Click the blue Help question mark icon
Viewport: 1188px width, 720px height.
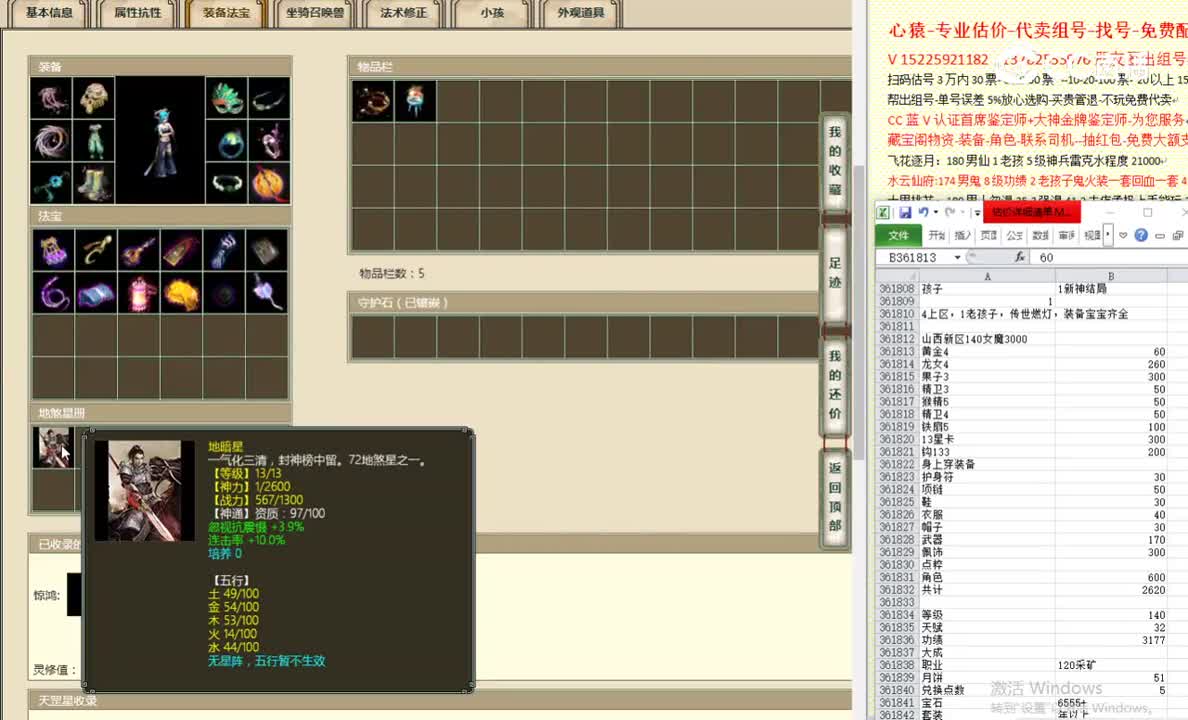[x=1143, y=234]
